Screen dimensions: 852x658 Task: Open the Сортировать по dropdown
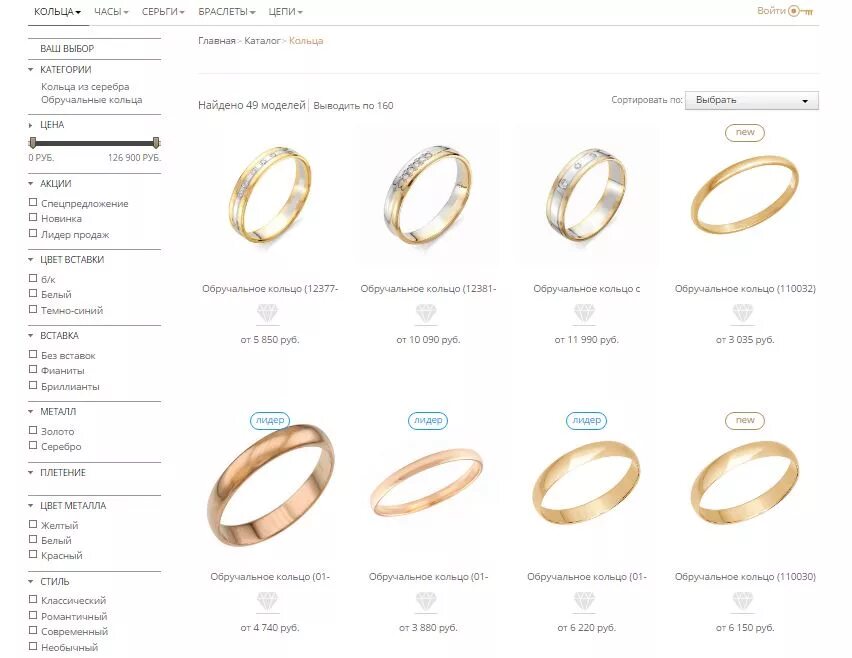[751, 101]
